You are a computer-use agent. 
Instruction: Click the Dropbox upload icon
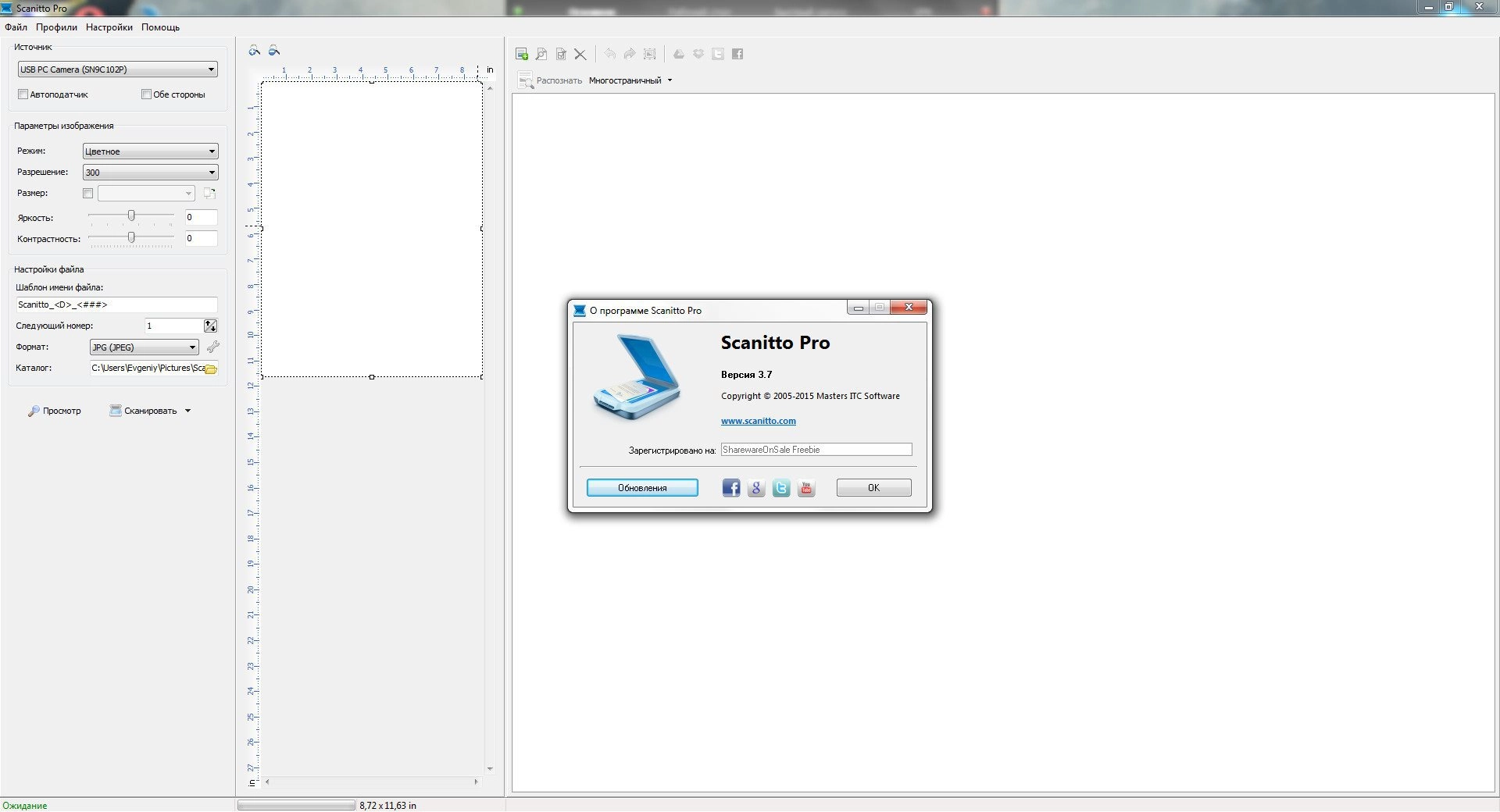[698, 54]
